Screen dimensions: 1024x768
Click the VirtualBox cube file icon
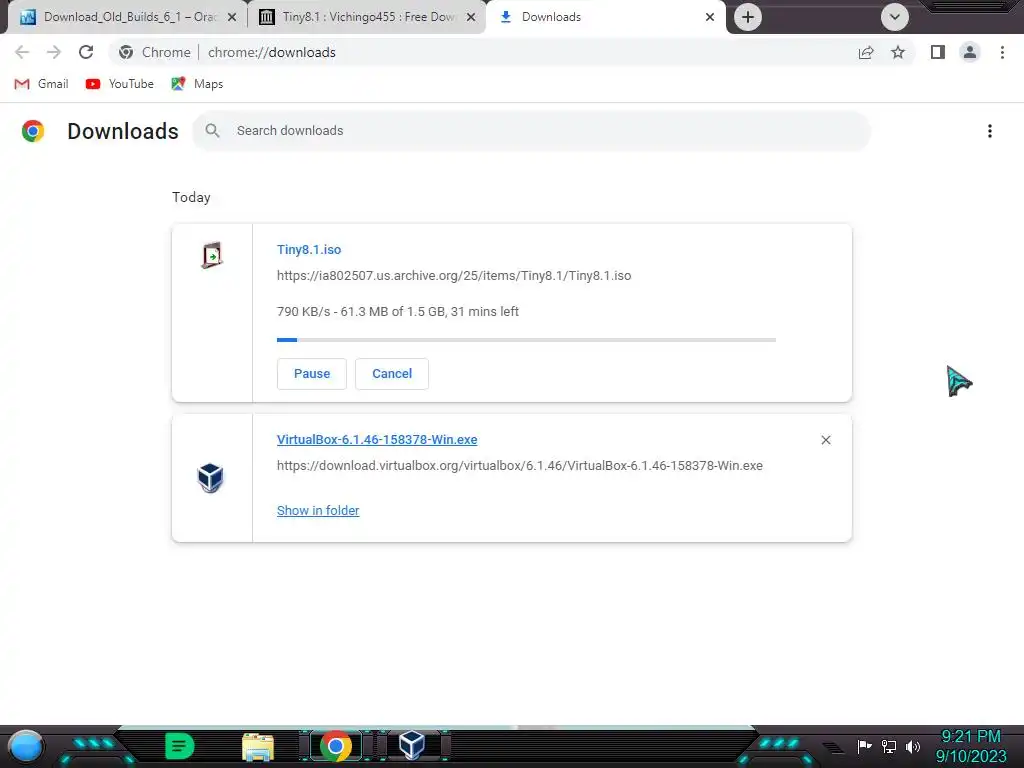(210, 478)
